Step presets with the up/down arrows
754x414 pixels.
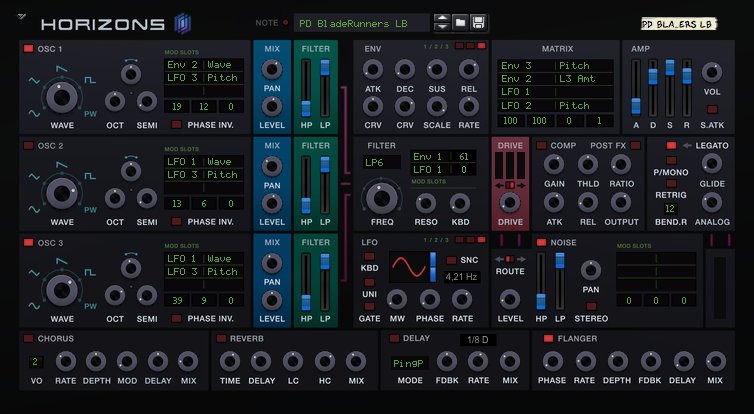441,23
